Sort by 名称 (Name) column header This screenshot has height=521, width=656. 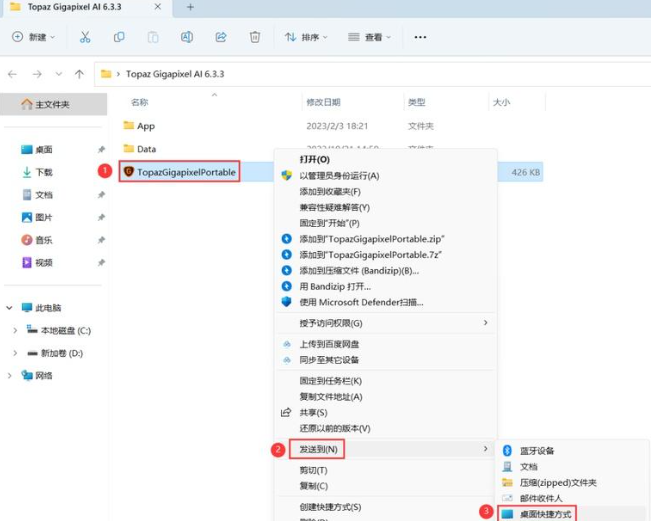[140, 102]
